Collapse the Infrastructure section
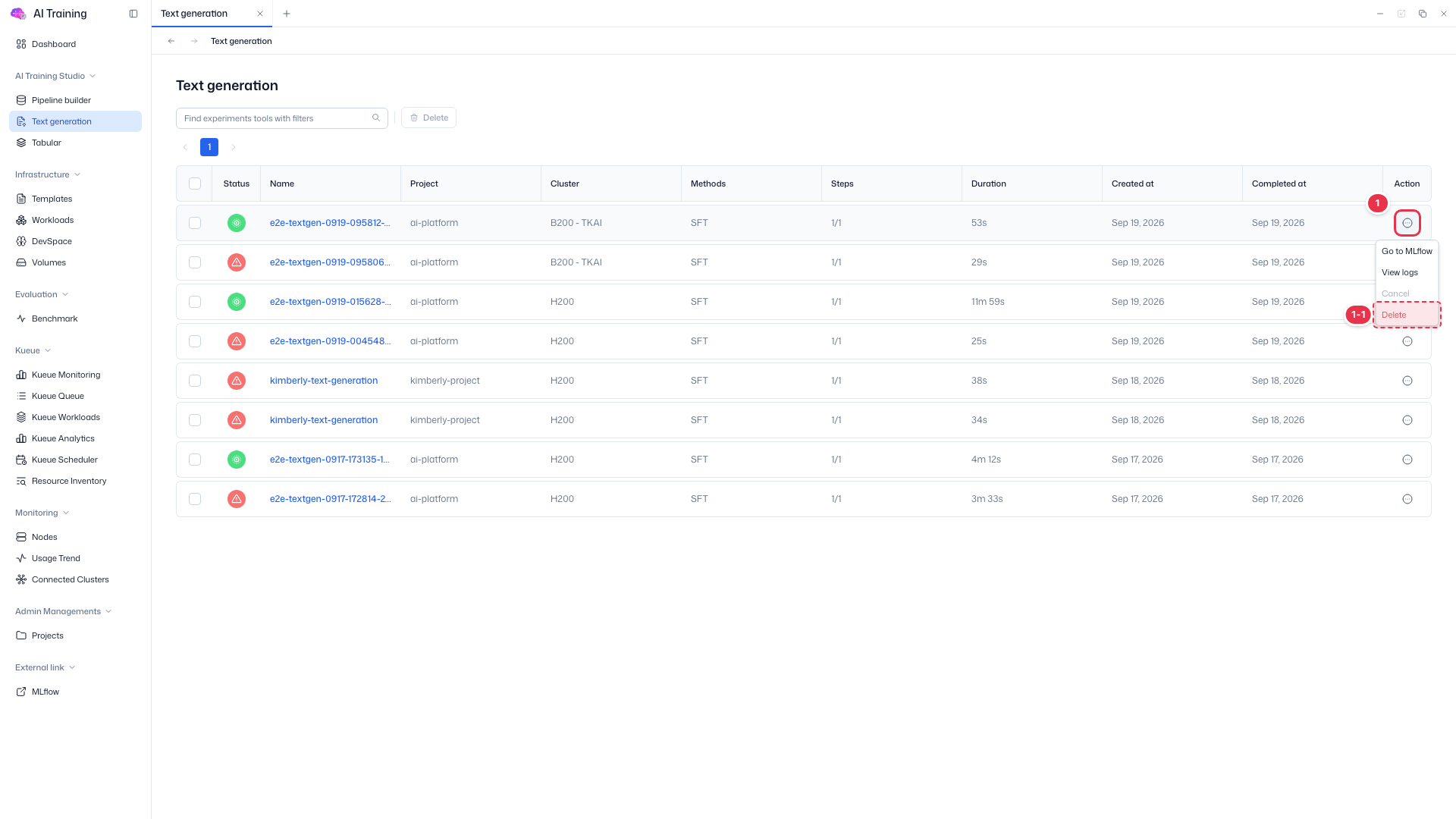This screenshot has width=1456, height=819. pos(48,174)
